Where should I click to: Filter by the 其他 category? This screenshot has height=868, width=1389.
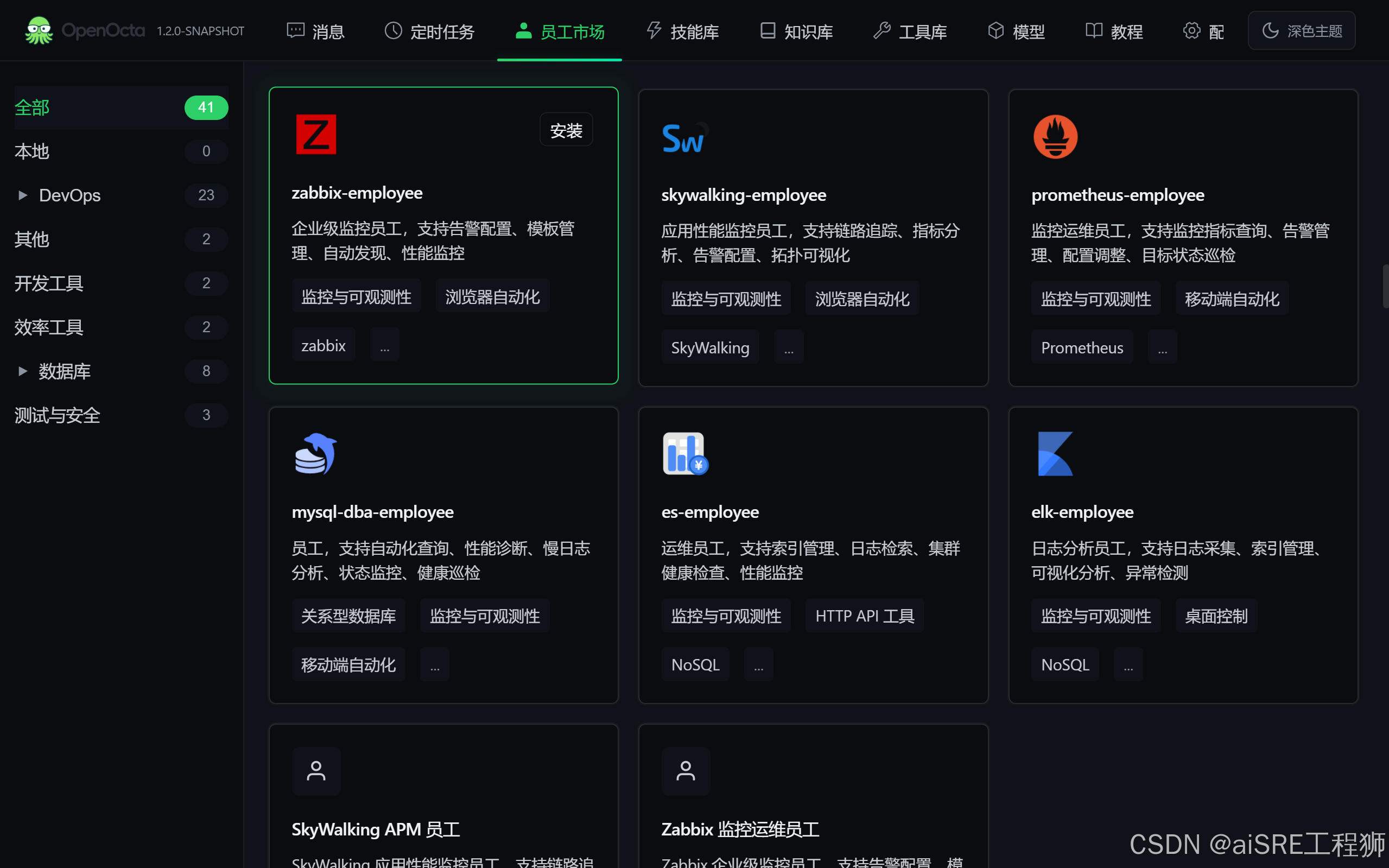point(121,239)
